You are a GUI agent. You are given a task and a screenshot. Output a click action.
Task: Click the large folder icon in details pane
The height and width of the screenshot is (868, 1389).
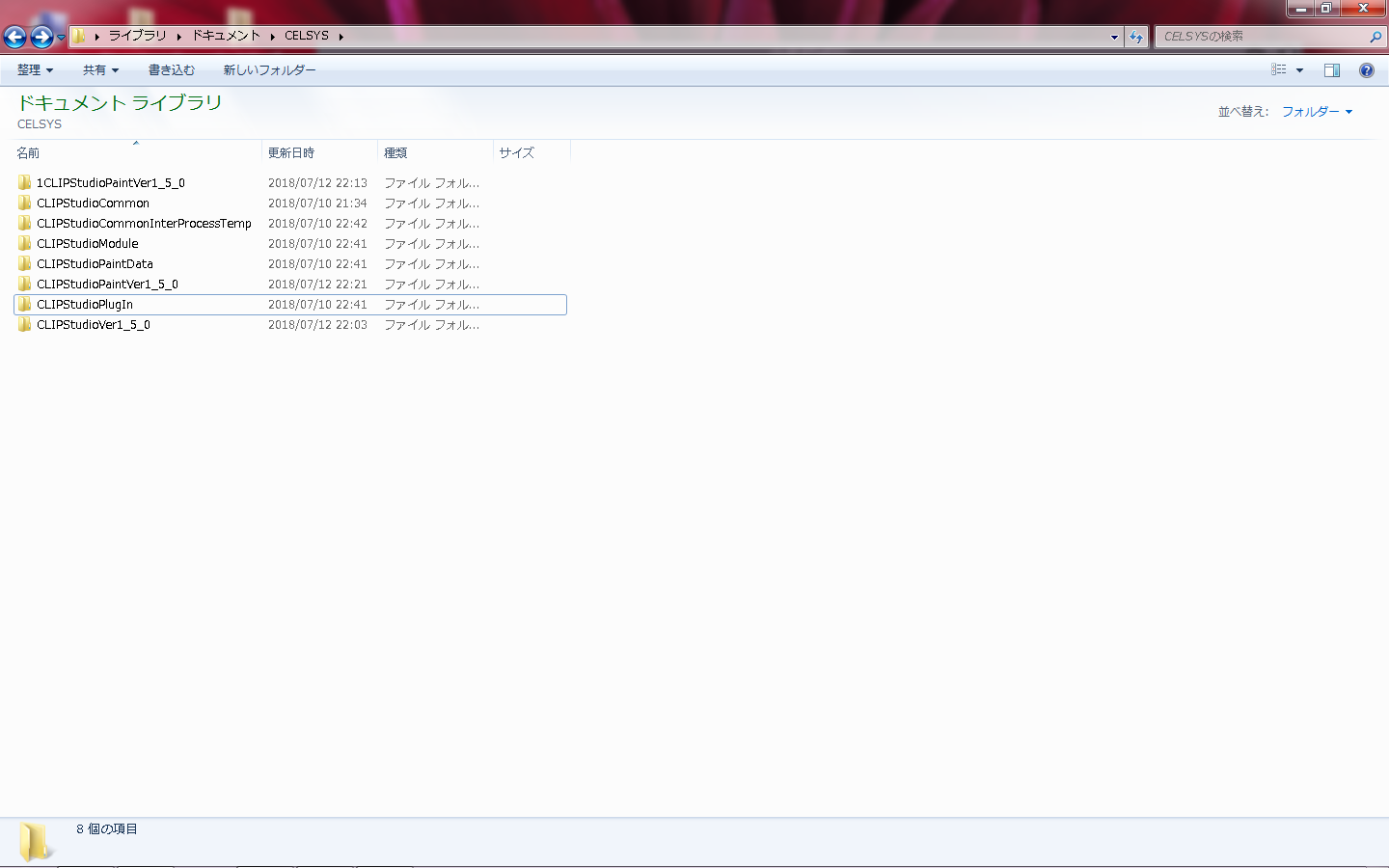coord(36,841)
